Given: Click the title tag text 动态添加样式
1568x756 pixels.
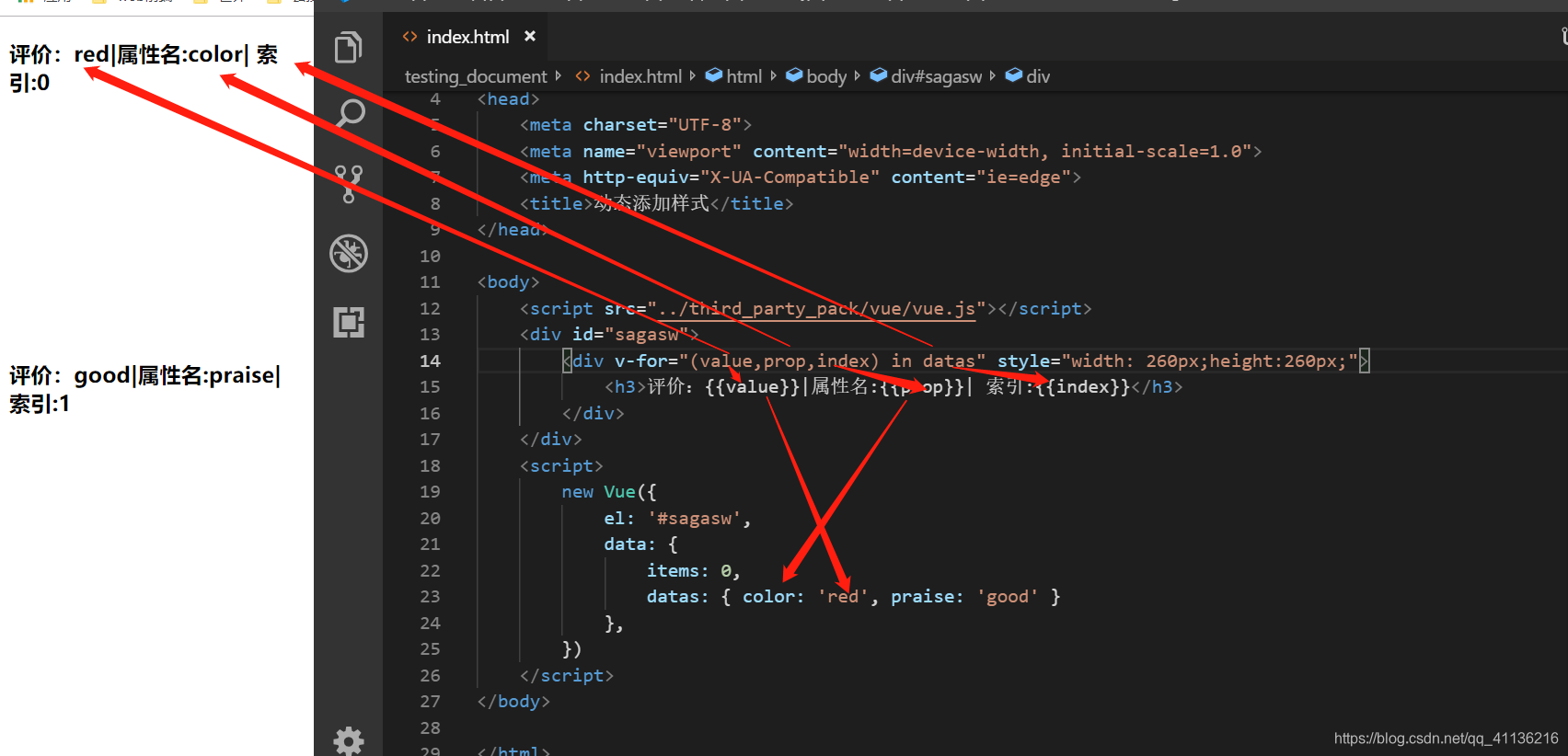Looking at the screenshot, I should coord(651,203).
